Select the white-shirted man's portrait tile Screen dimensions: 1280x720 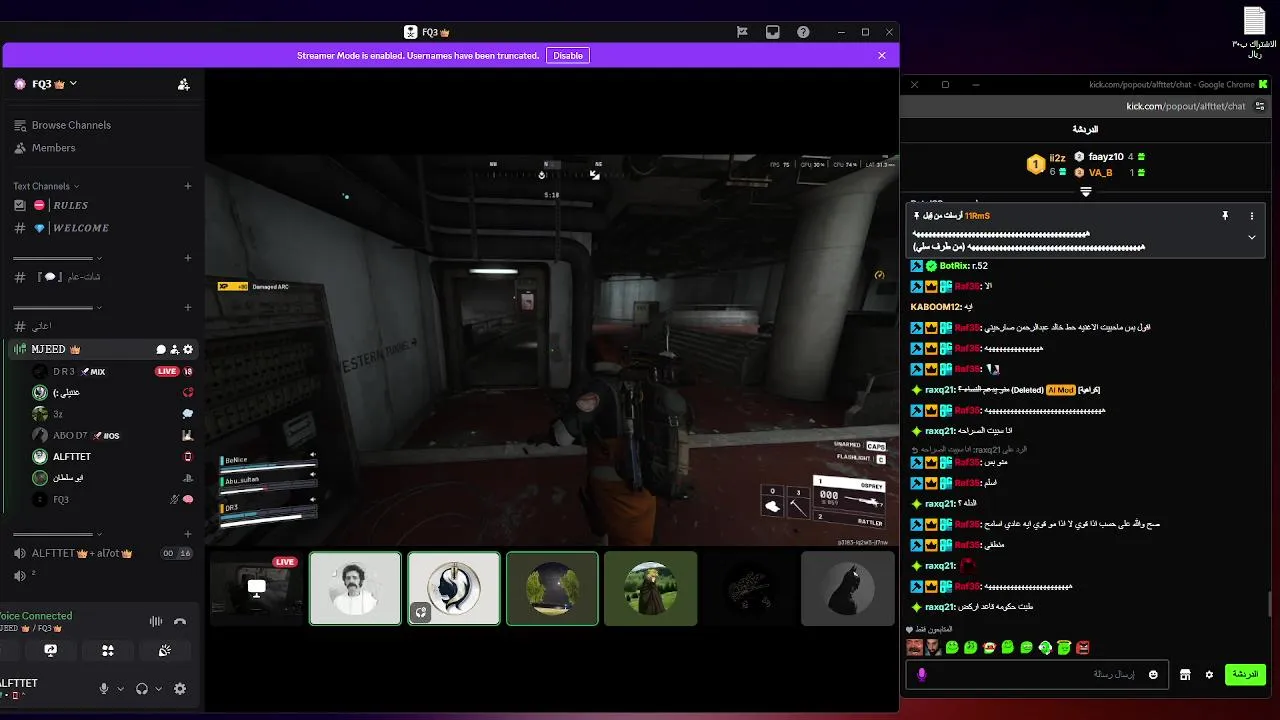pos(355,589)
